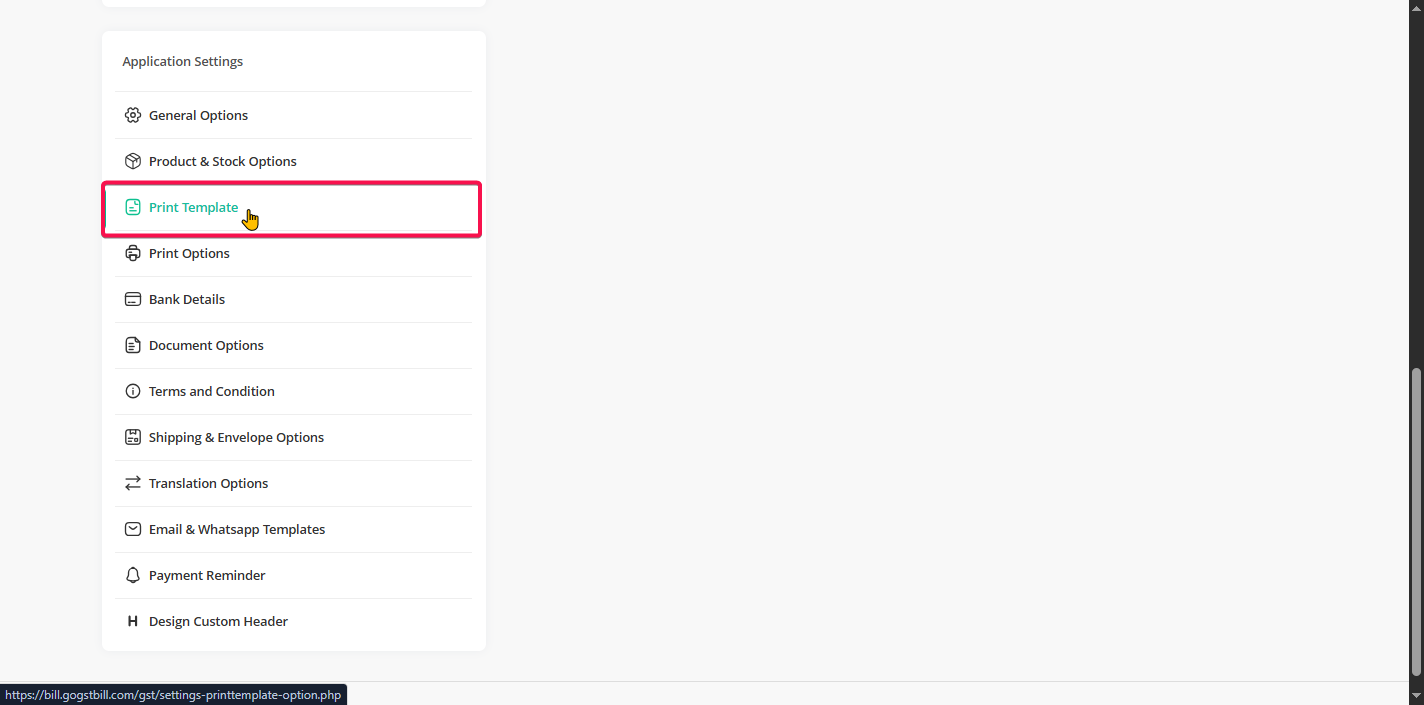
Task: Open Terms and Condition settings
Action: [211, 391]
